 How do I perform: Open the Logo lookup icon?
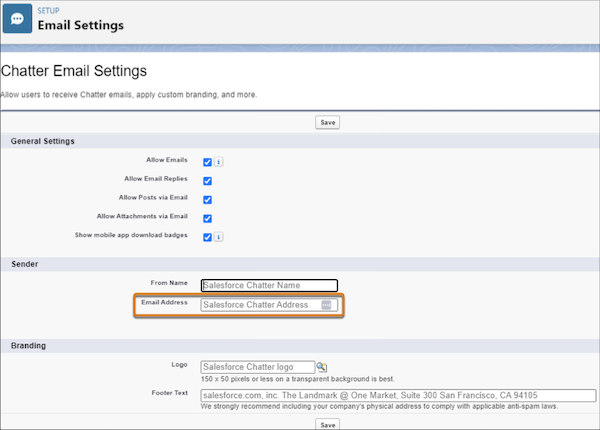[322, 368]
